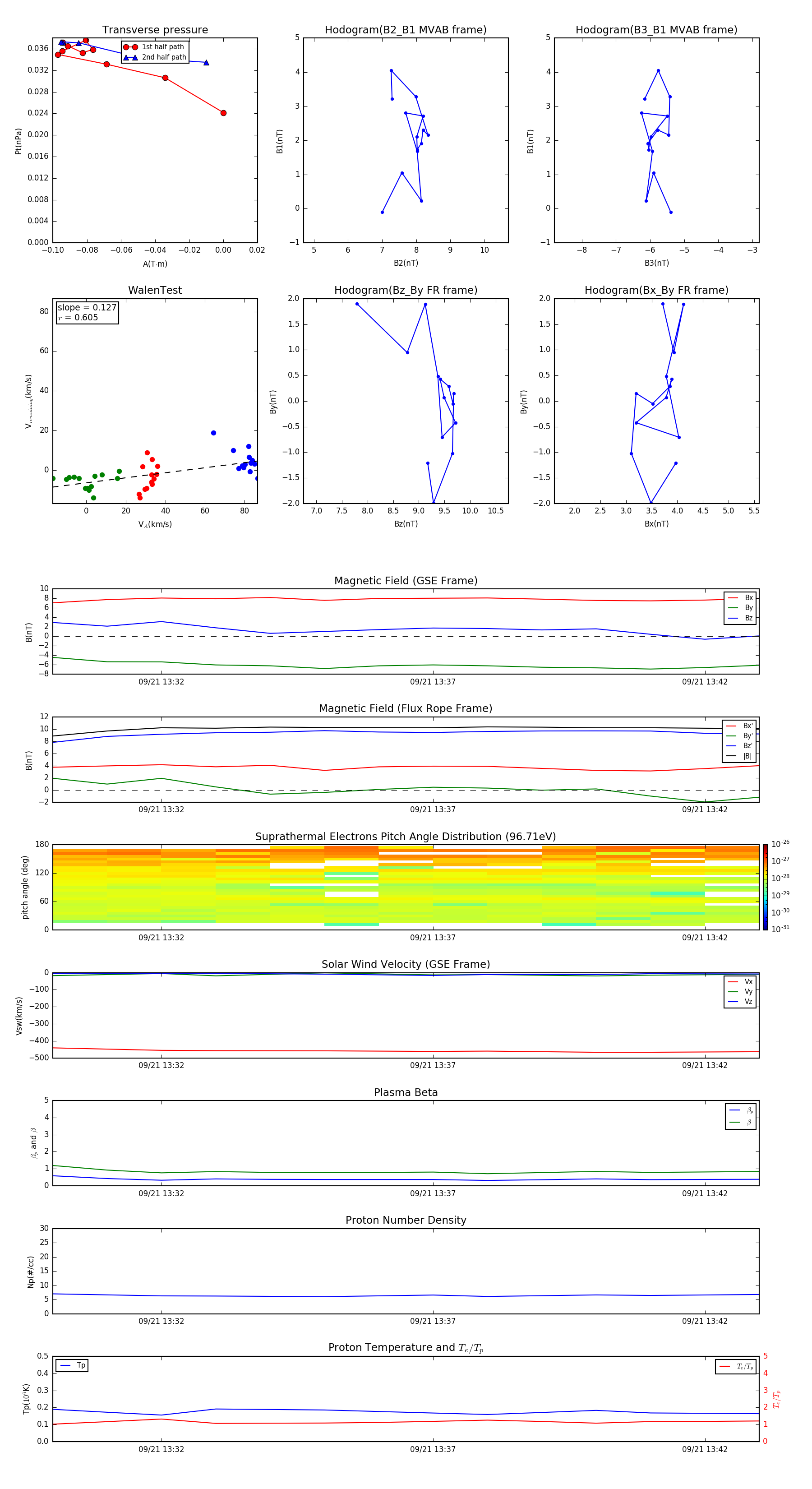Click the 'Magnetic Field (Flux Rope Frame)' title
812x1489 pixels.
(406, 709)
